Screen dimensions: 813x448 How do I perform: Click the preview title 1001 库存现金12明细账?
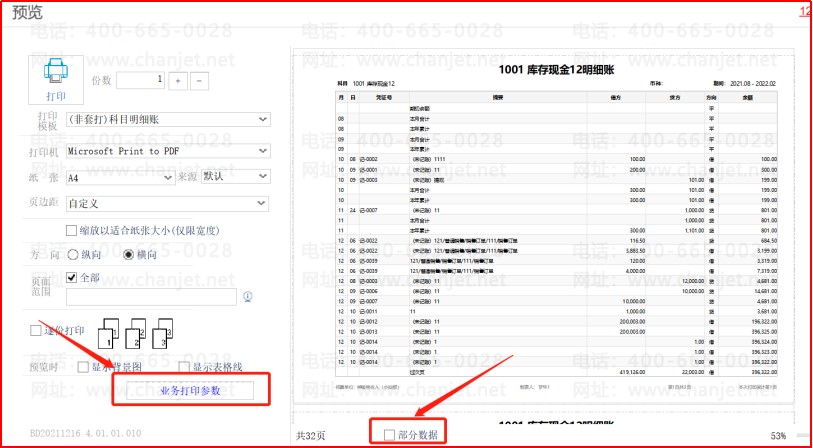pyautogui.click(x=556, y=70)
